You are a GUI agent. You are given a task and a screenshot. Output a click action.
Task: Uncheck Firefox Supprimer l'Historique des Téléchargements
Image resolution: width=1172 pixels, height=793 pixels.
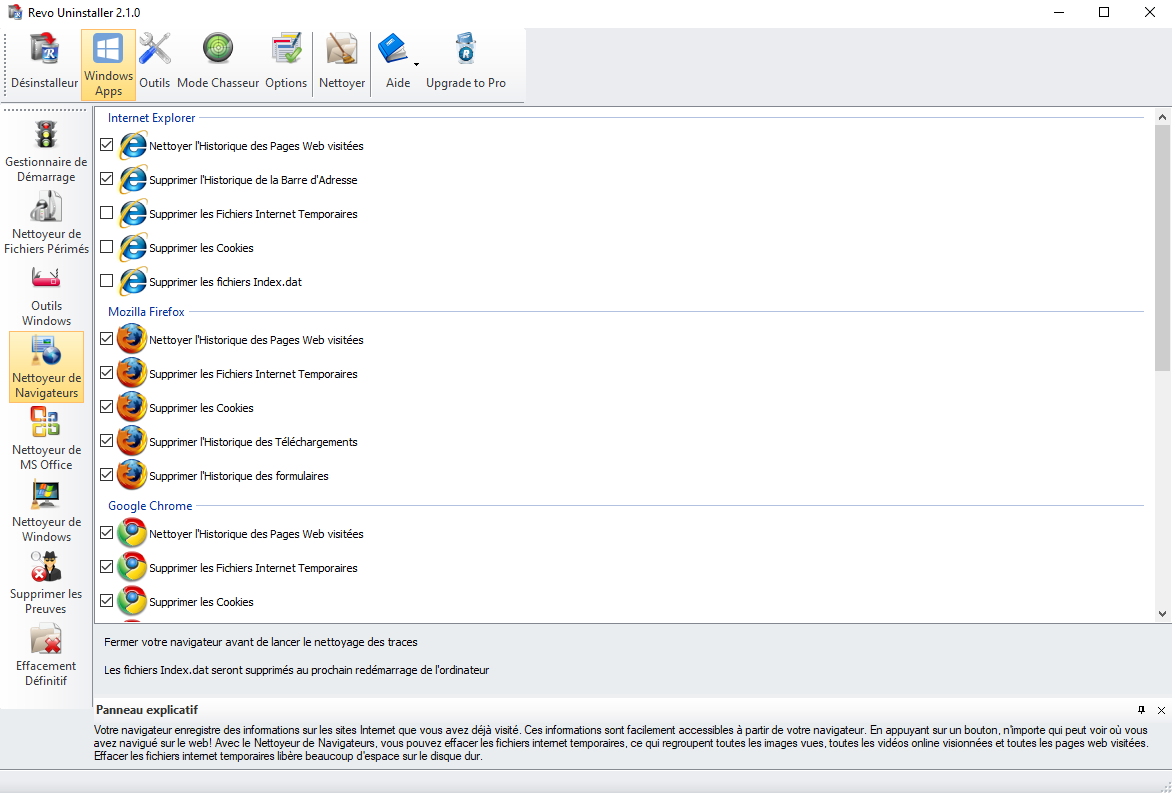pos(107,441)
